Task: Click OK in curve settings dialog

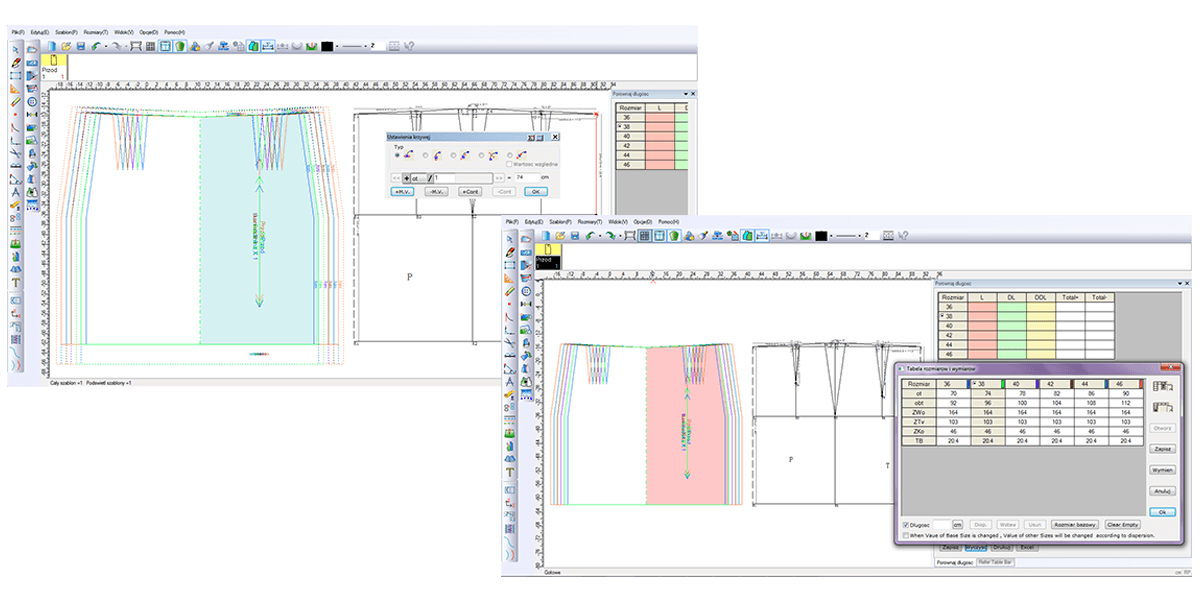Action: click(536, 192)
